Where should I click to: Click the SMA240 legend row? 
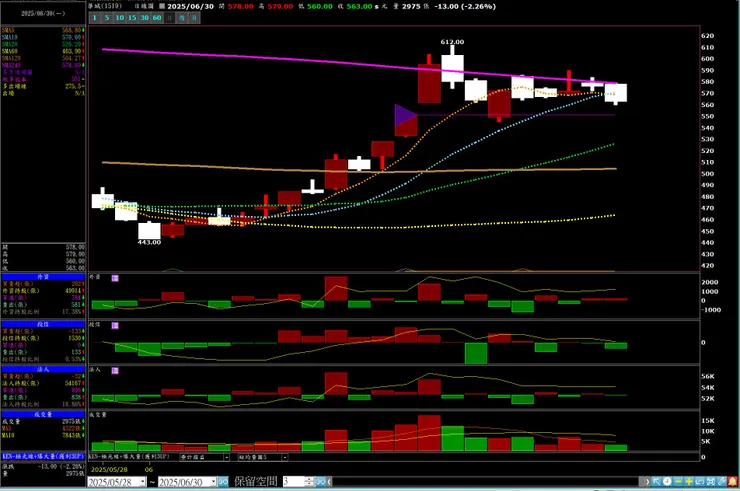pyautogui.click(x=43, y=65)
